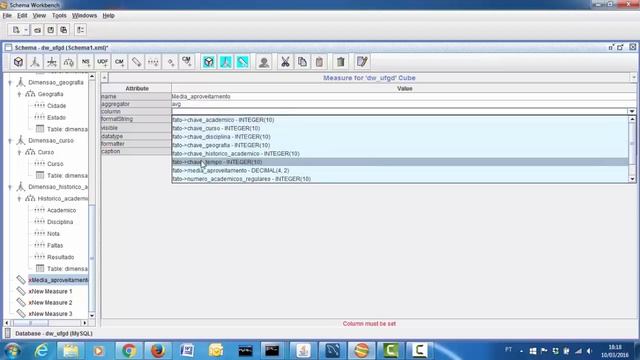Screen dimensions: 640x360
Task: Click the Cut scissors icon
Action: [x=285, y=62]
